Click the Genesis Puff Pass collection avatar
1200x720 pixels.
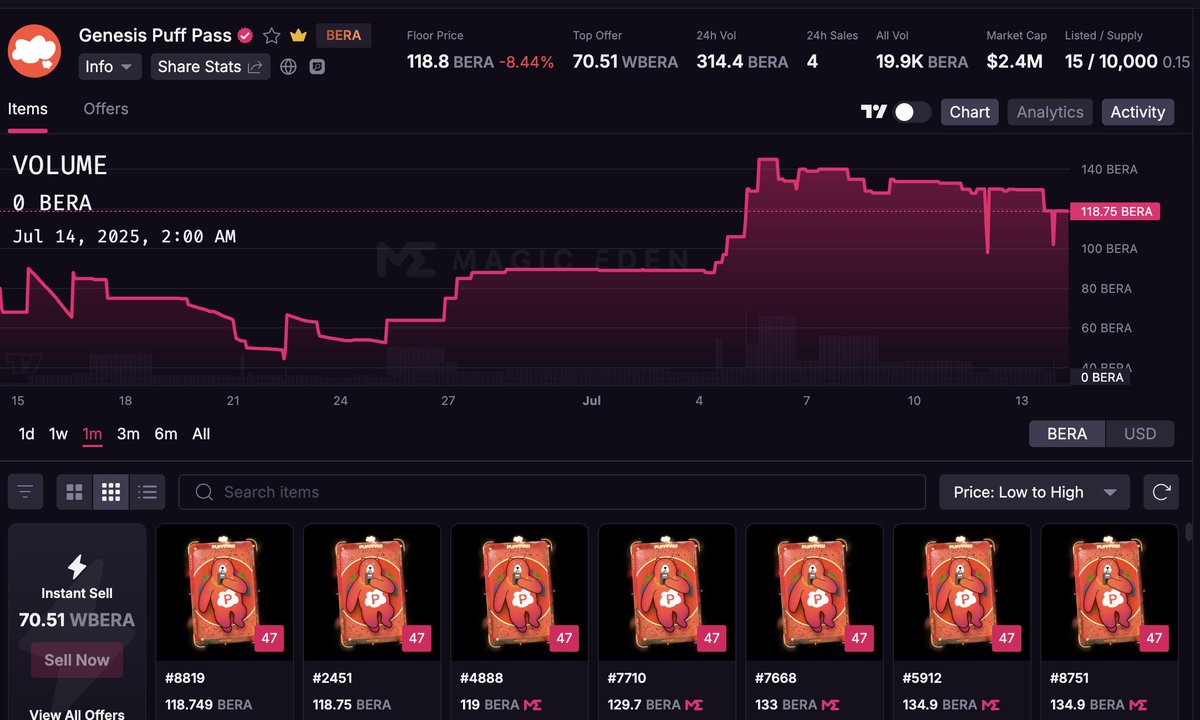(x=34, y=51)
